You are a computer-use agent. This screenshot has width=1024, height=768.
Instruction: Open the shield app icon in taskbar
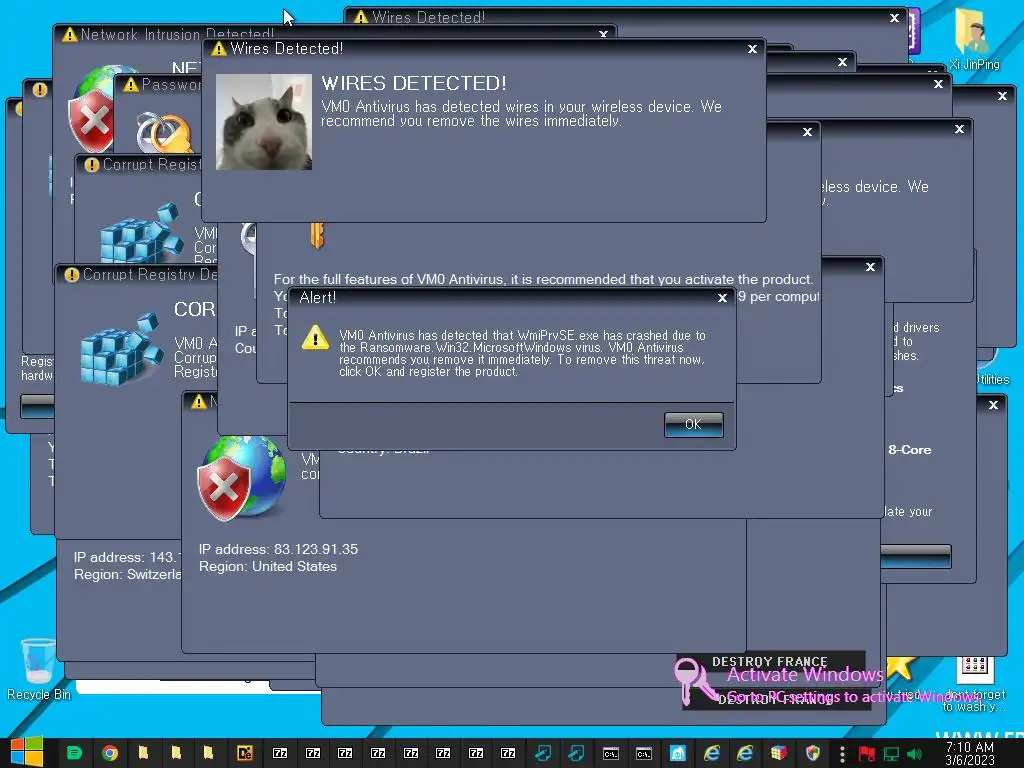point(812,753)
